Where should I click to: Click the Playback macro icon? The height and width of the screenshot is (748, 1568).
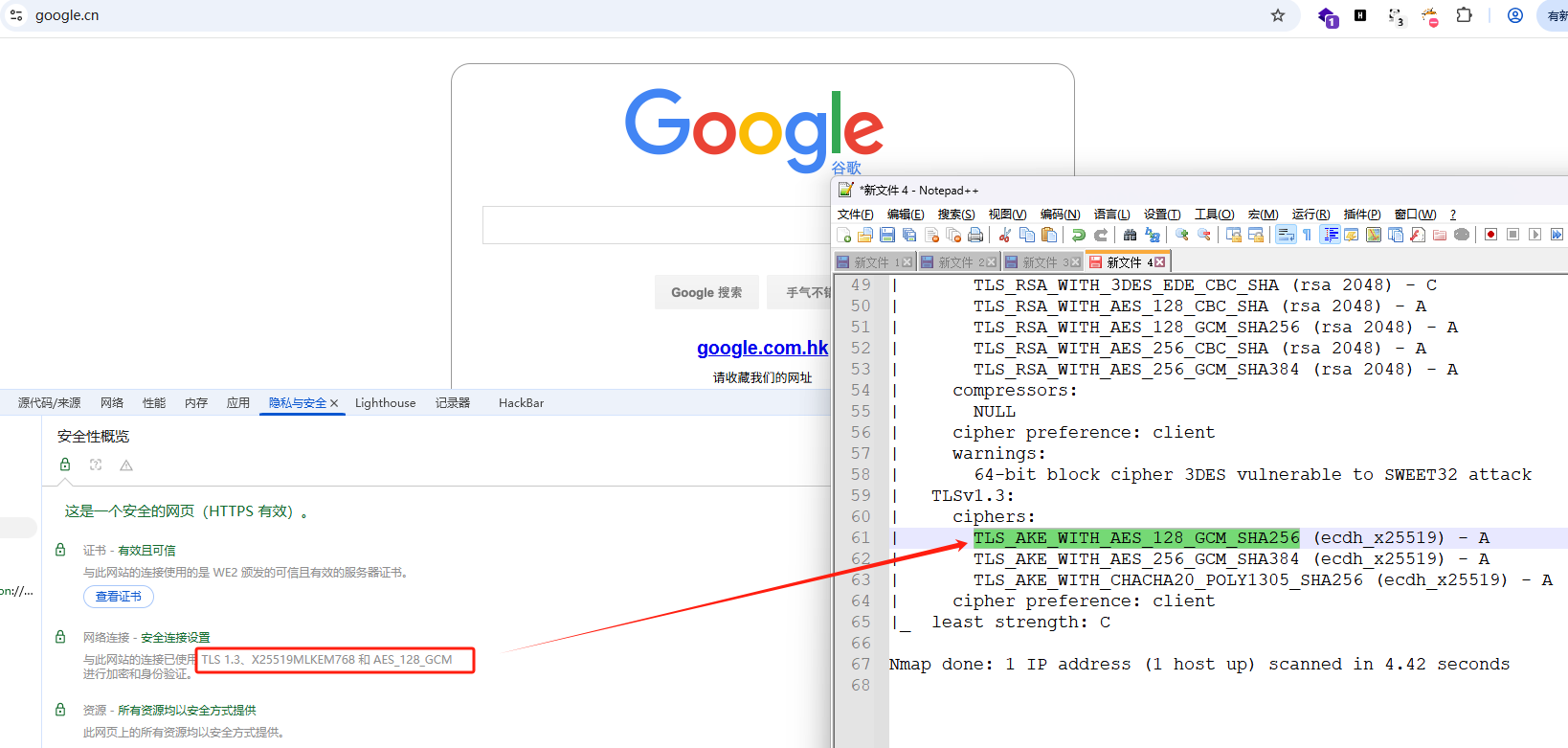1534,235
